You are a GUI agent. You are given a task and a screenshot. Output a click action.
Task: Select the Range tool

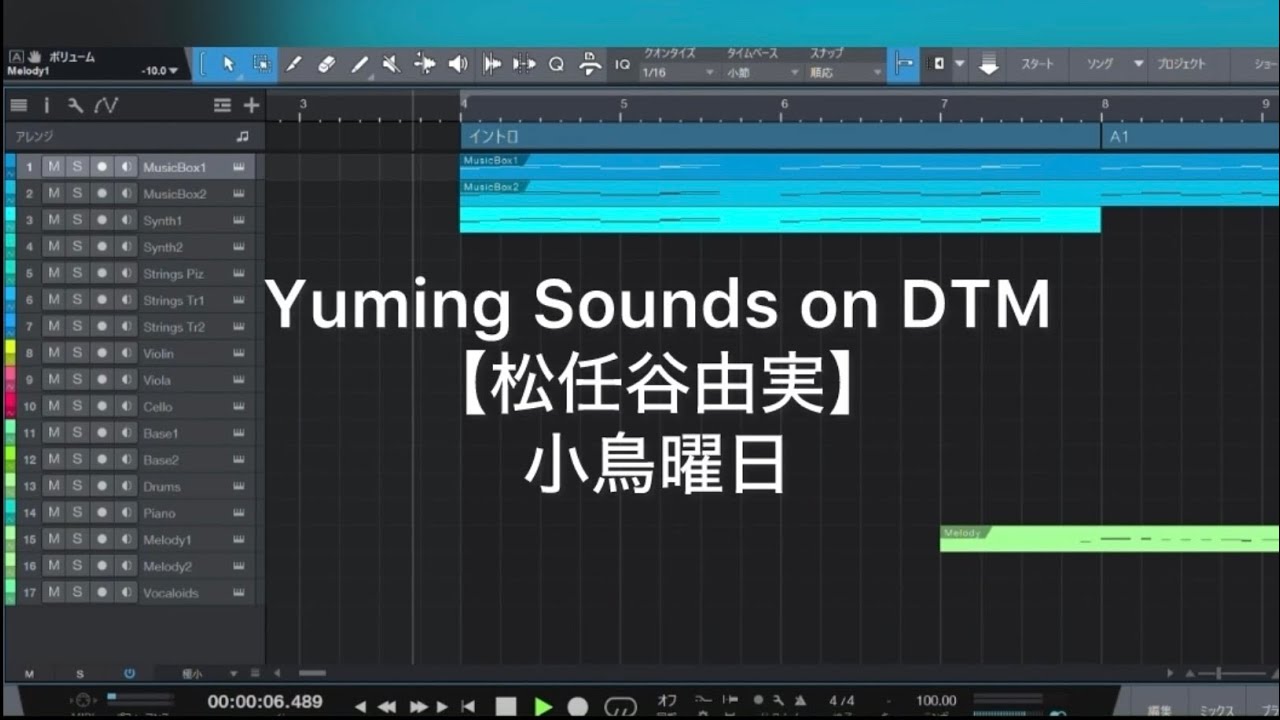[261, 64]
